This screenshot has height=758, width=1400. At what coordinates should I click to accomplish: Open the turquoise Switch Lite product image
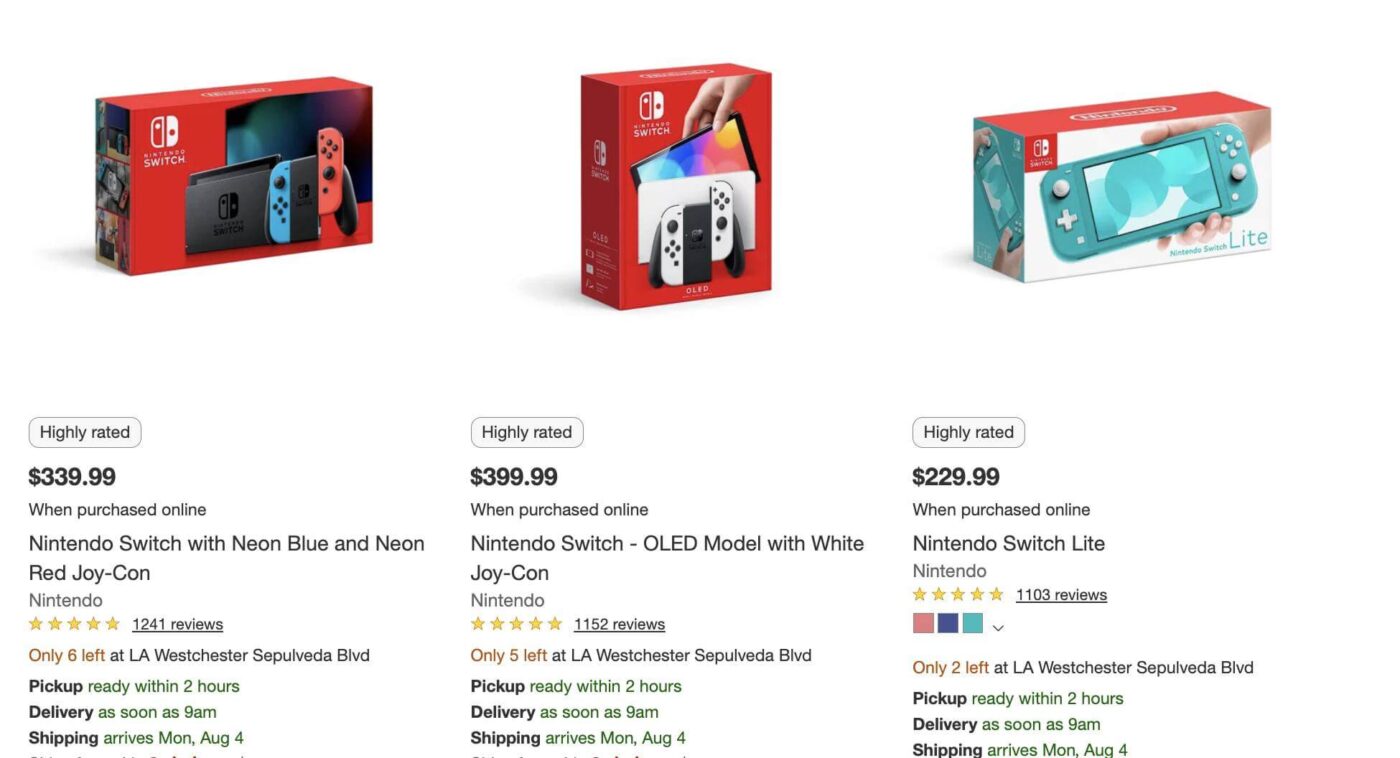tap(1120, 186)
